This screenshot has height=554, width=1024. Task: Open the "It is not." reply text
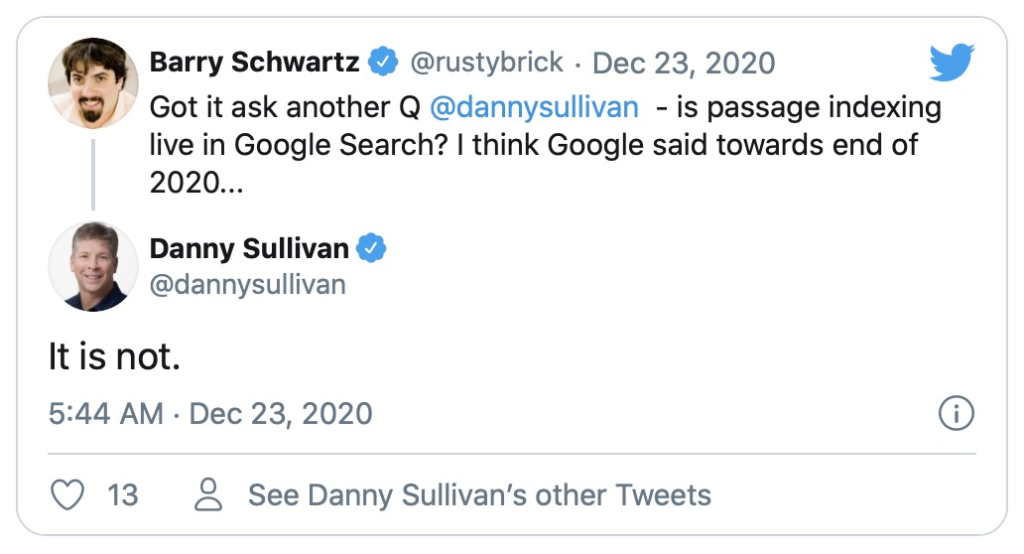point(114,357)
